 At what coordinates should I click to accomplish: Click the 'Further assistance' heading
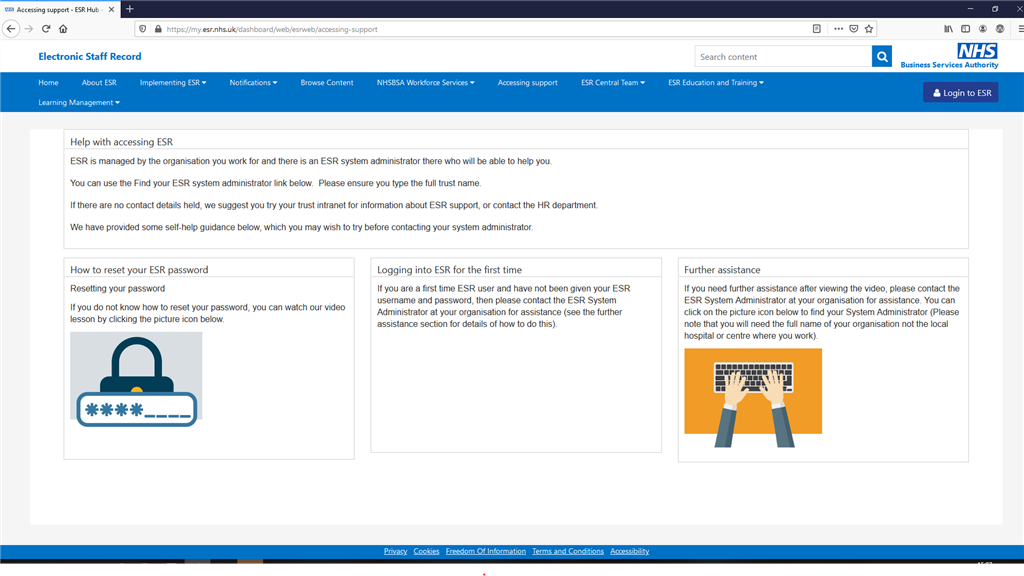[722, 270]
